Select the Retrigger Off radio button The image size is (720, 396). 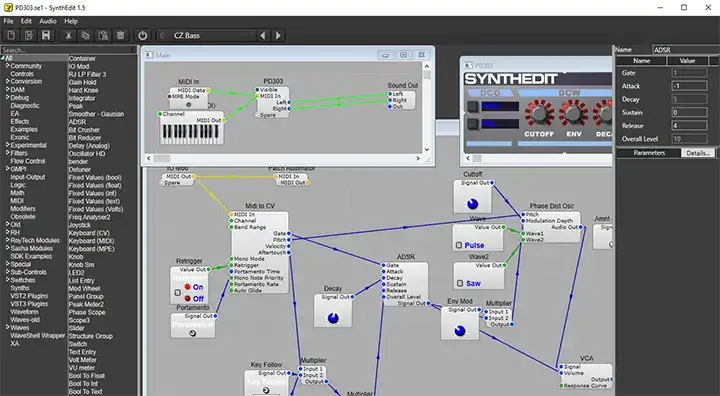[x=188, y=298]
